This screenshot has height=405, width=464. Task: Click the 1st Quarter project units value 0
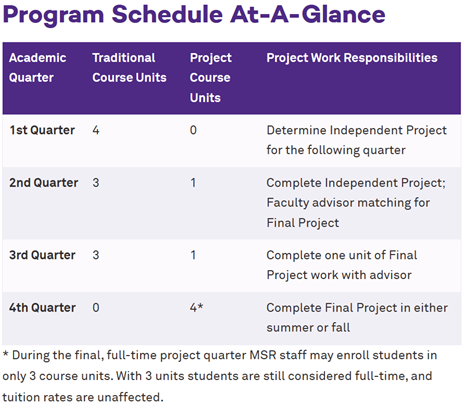tap(193, 130)
